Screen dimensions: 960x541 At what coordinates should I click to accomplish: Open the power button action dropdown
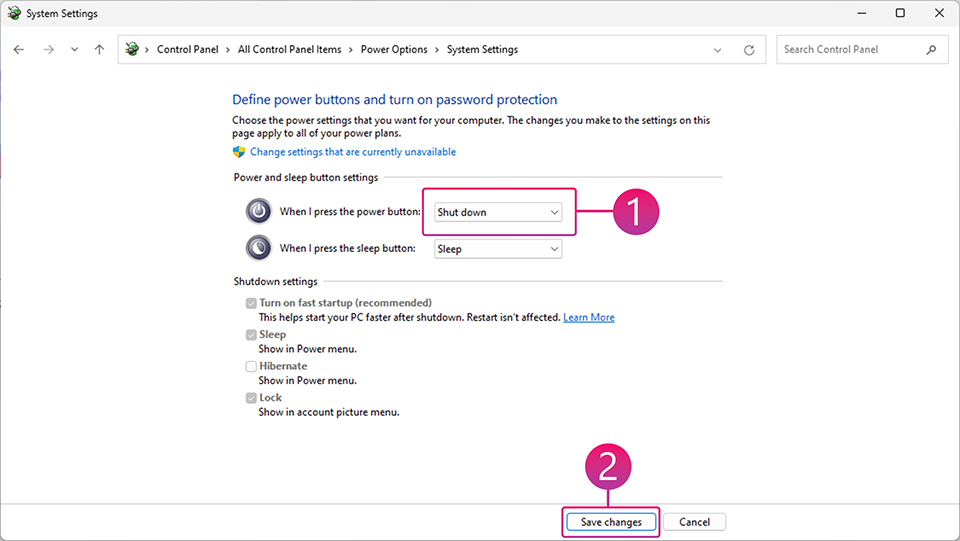click(498, 212)
